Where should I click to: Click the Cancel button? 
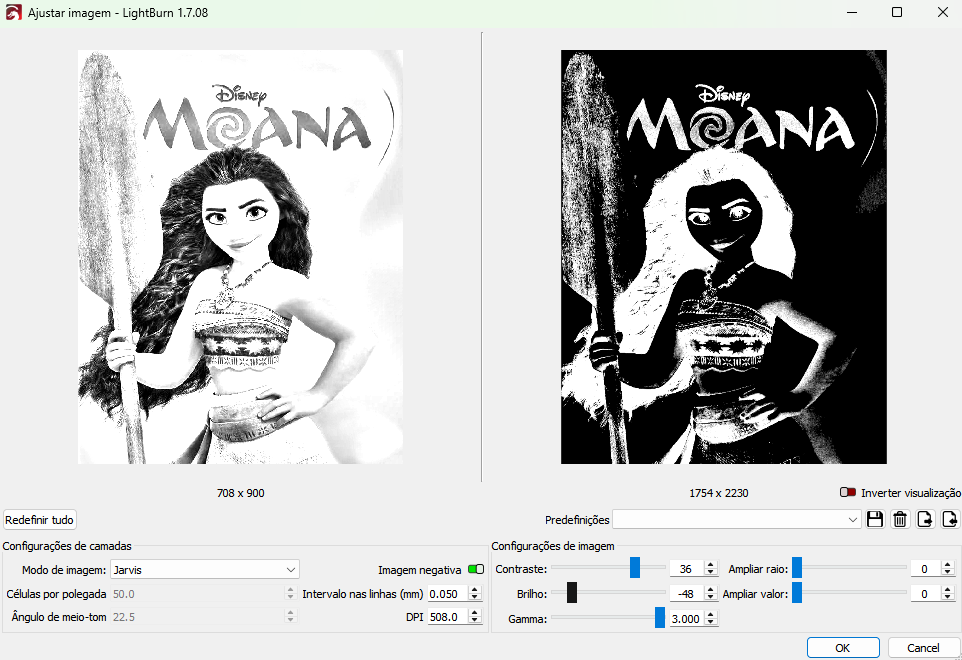pyautogui.click(x=924, y=647)
